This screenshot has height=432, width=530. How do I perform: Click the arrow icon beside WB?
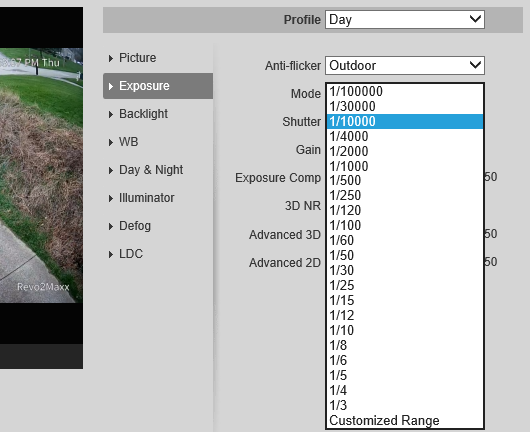pos(111,143)
